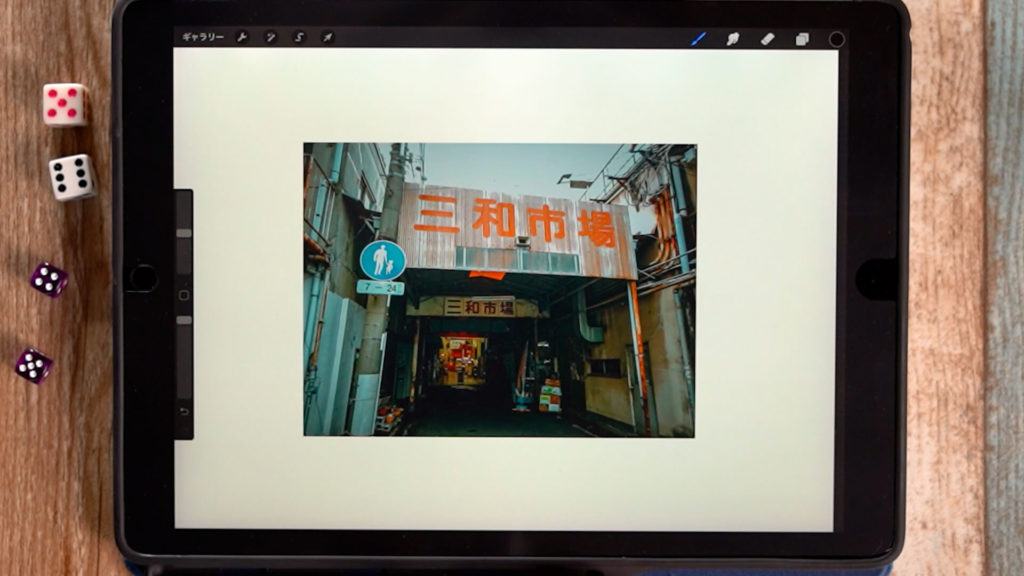Tap the square Modify button in sidebar
Viewport: 1024px width, 576px height.
(x=184, y=295)
